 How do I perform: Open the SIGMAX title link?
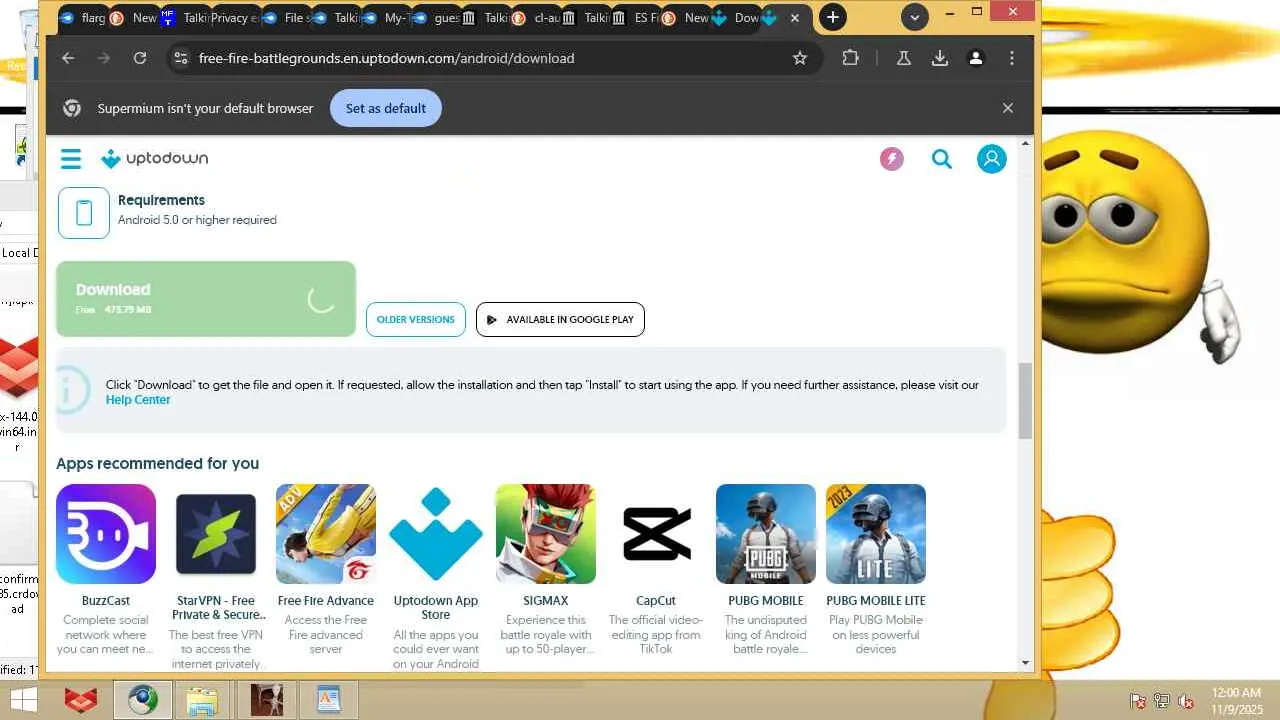[546, 601]
